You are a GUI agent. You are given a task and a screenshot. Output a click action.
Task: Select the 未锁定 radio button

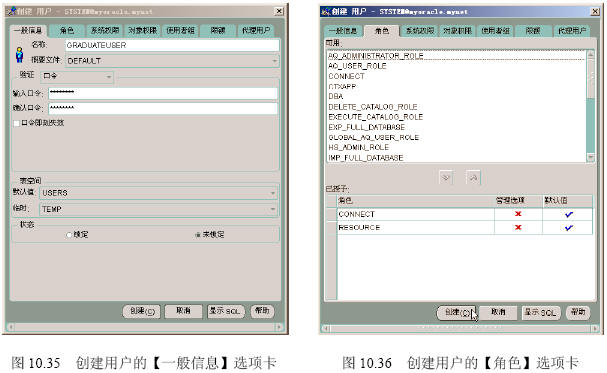198,235
